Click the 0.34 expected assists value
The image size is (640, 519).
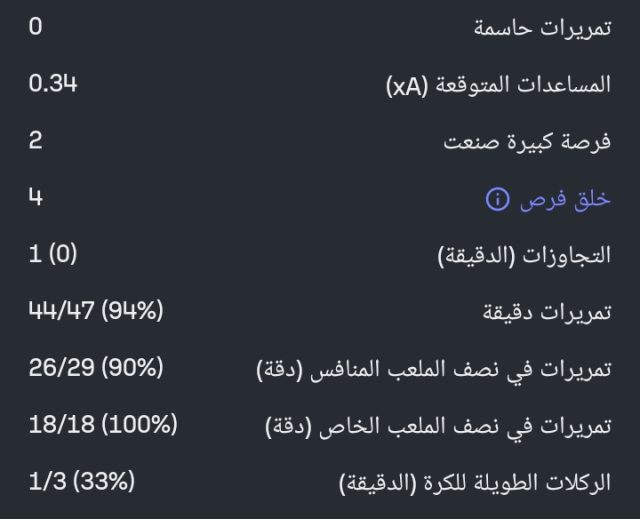[x=53, y=84]
